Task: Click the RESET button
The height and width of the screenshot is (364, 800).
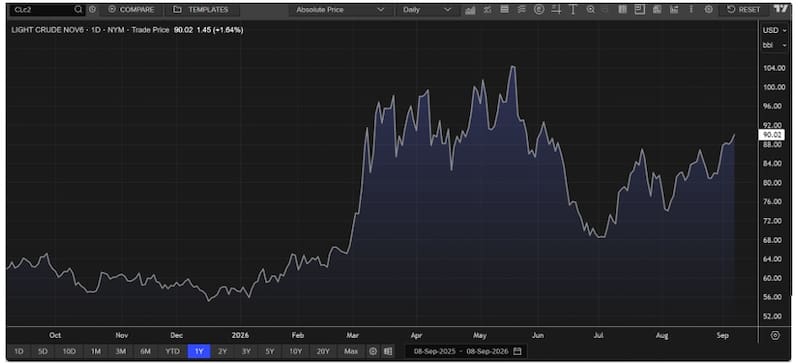Action: click(x=743, y=10)
